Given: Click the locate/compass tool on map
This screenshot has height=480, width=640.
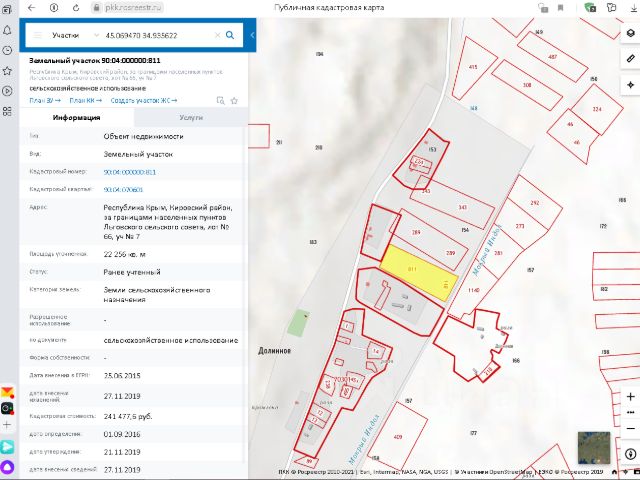Looking at the screenshot, I should pos(630,453).
